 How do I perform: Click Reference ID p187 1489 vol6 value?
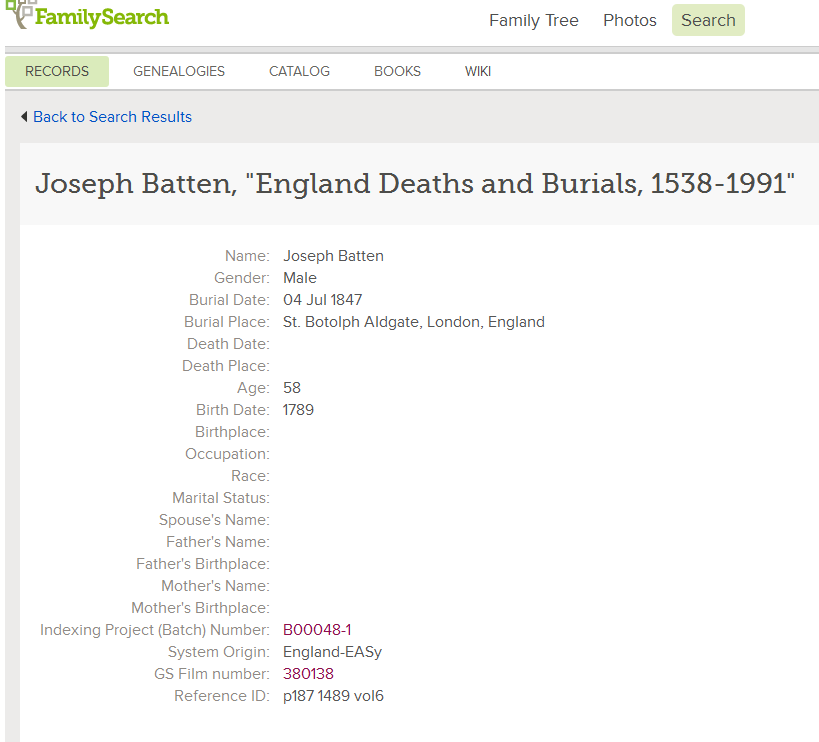pyautogui.click(x=333, y=696)
